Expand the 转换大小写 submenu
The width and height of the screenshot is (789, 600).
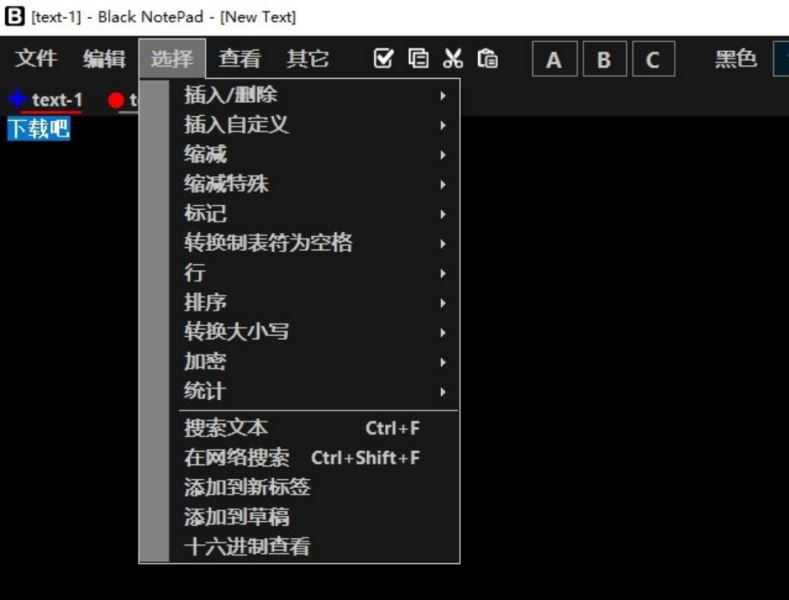click(314, 332)
